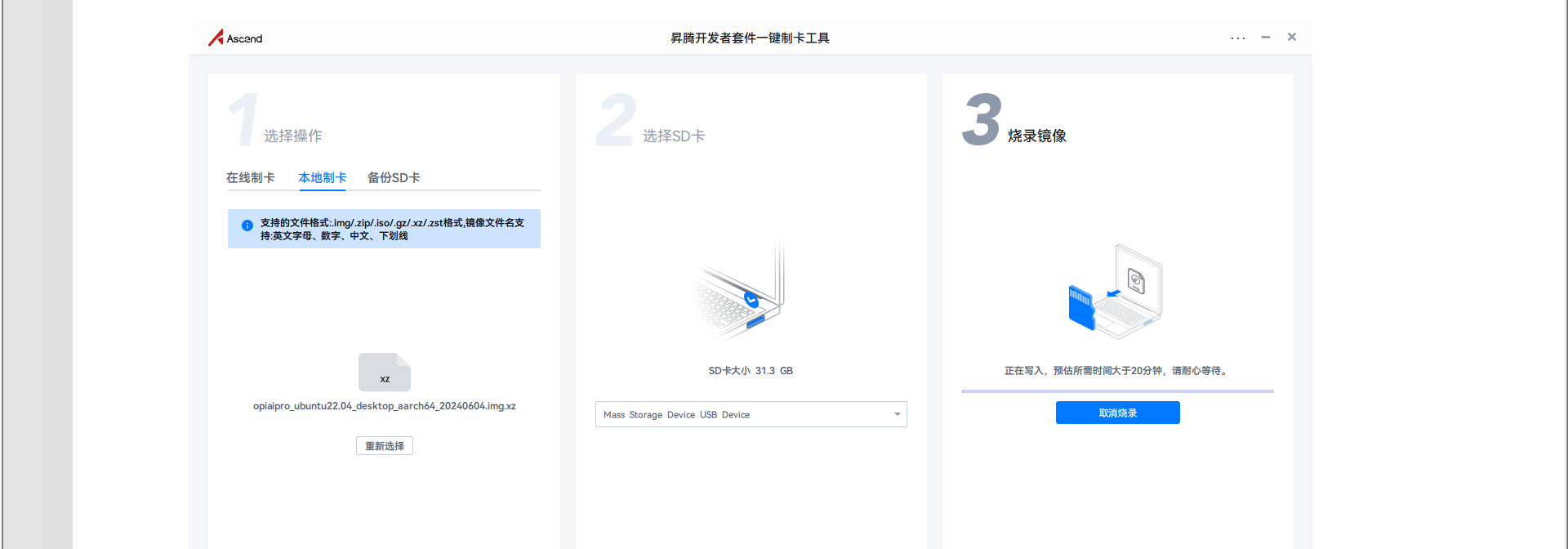Click the SD卡大小 31.3 GB text
The height and width of the screenshot is (549, 1568).
751,371
